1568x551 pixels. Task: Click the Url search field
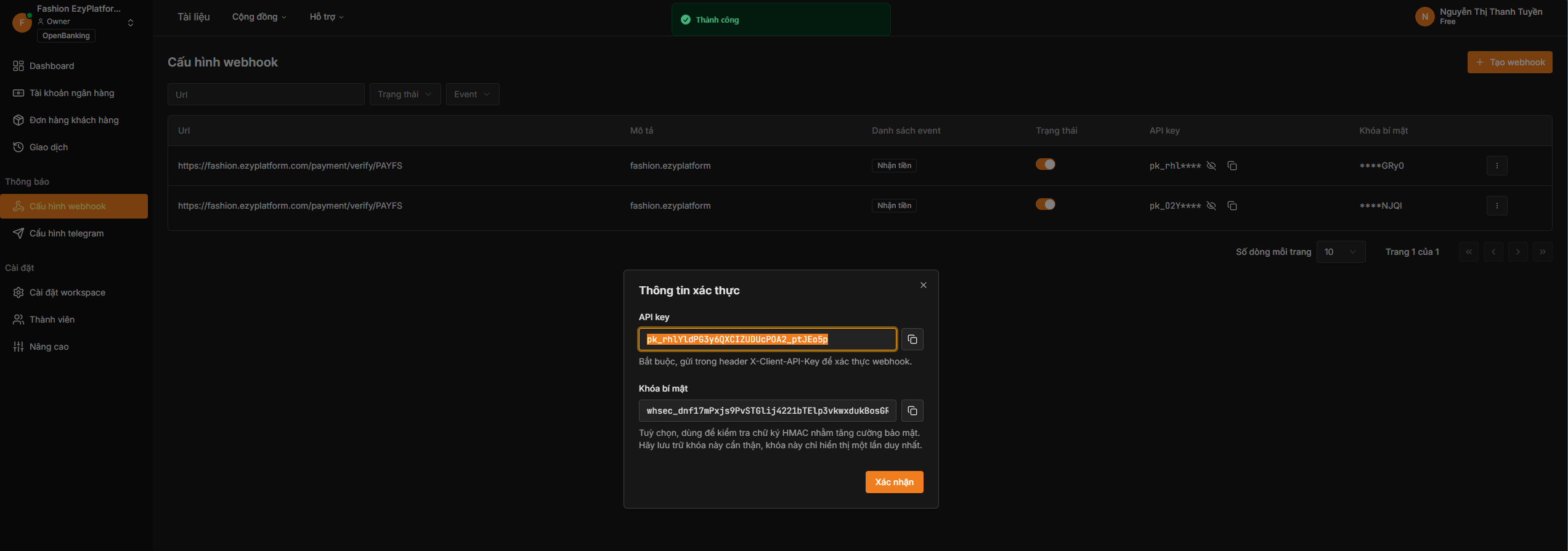266,94
